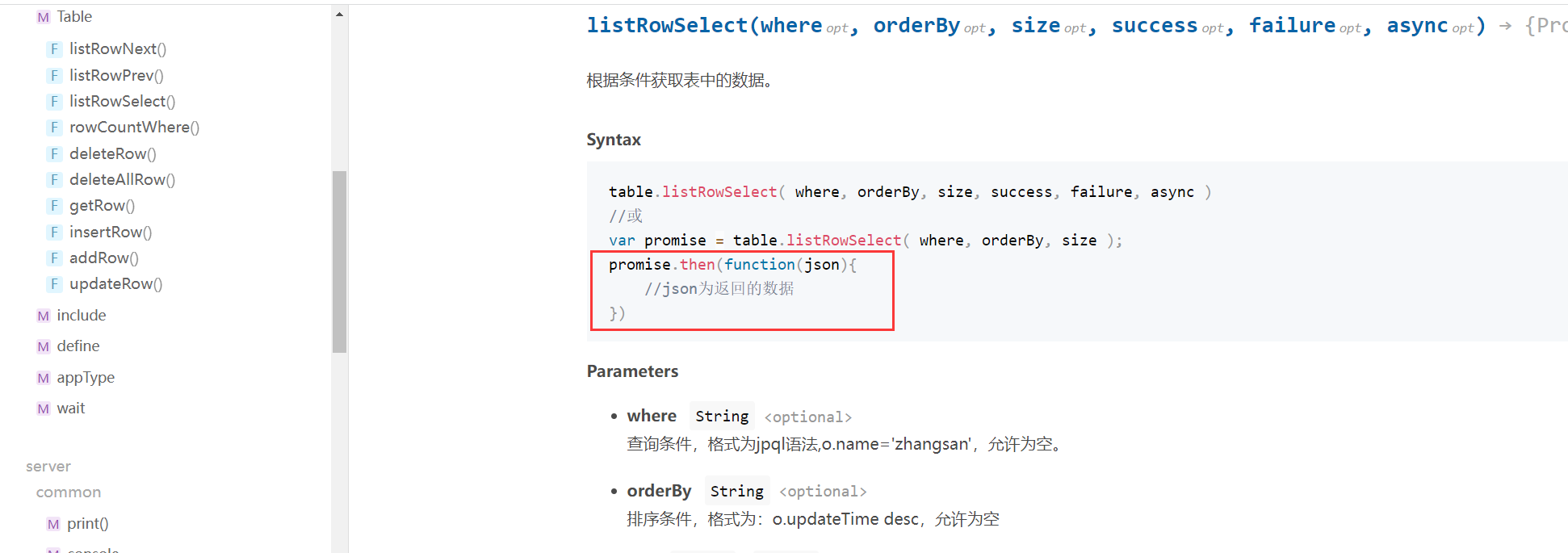The width and height of the screenshot is (1568, 553).
Task: Click the M badge next to appType
Action: point(44,378)
